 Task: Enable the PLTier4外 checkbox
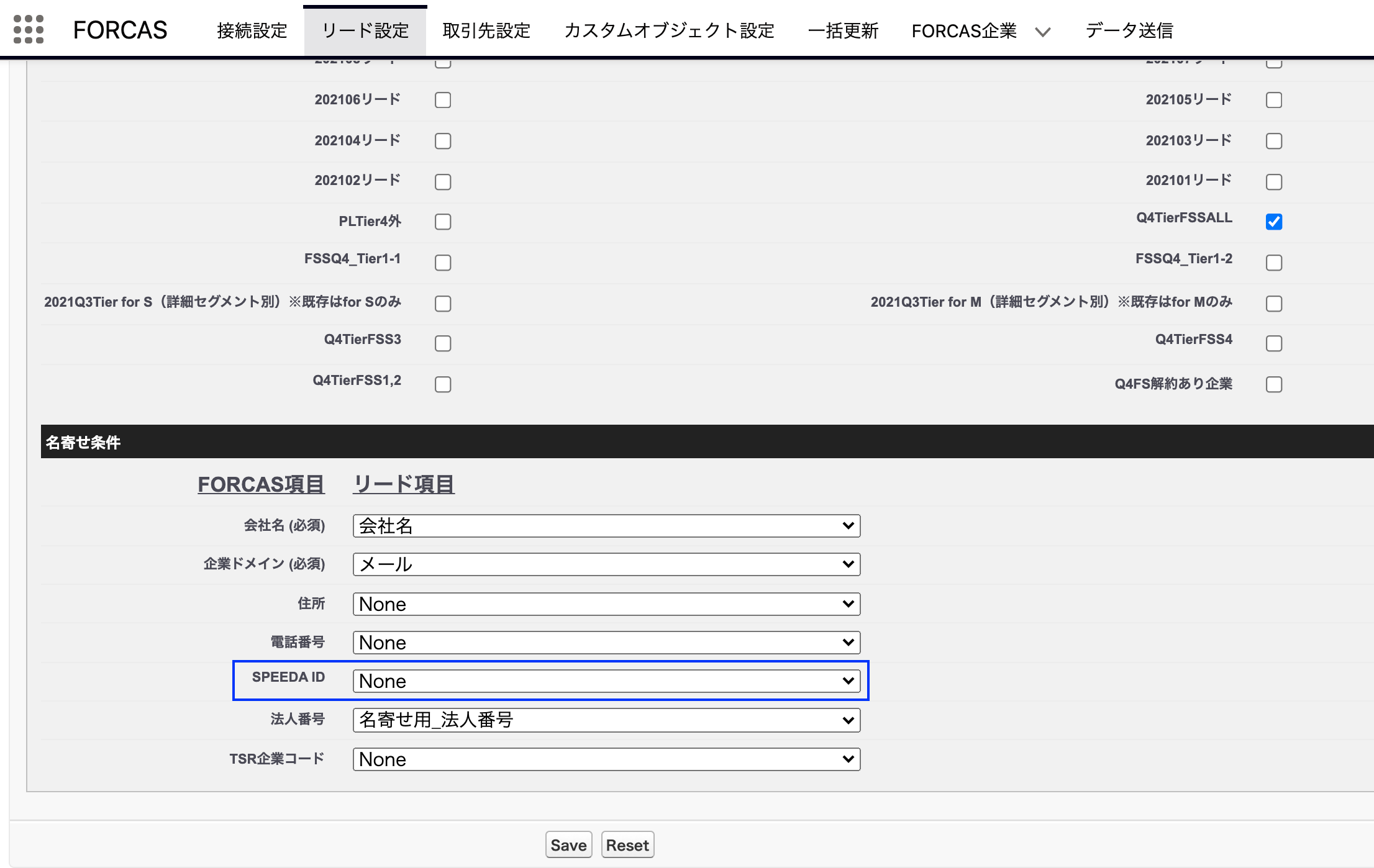click(x=443, y=222)
